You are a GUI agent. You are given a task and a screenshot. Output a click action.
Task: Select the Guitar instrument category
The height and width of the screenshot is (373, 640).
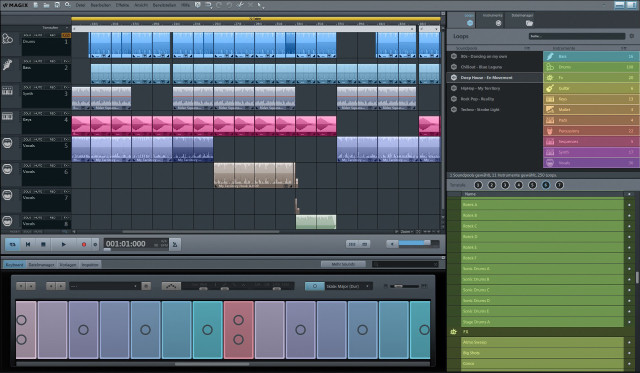click(591, 88)
